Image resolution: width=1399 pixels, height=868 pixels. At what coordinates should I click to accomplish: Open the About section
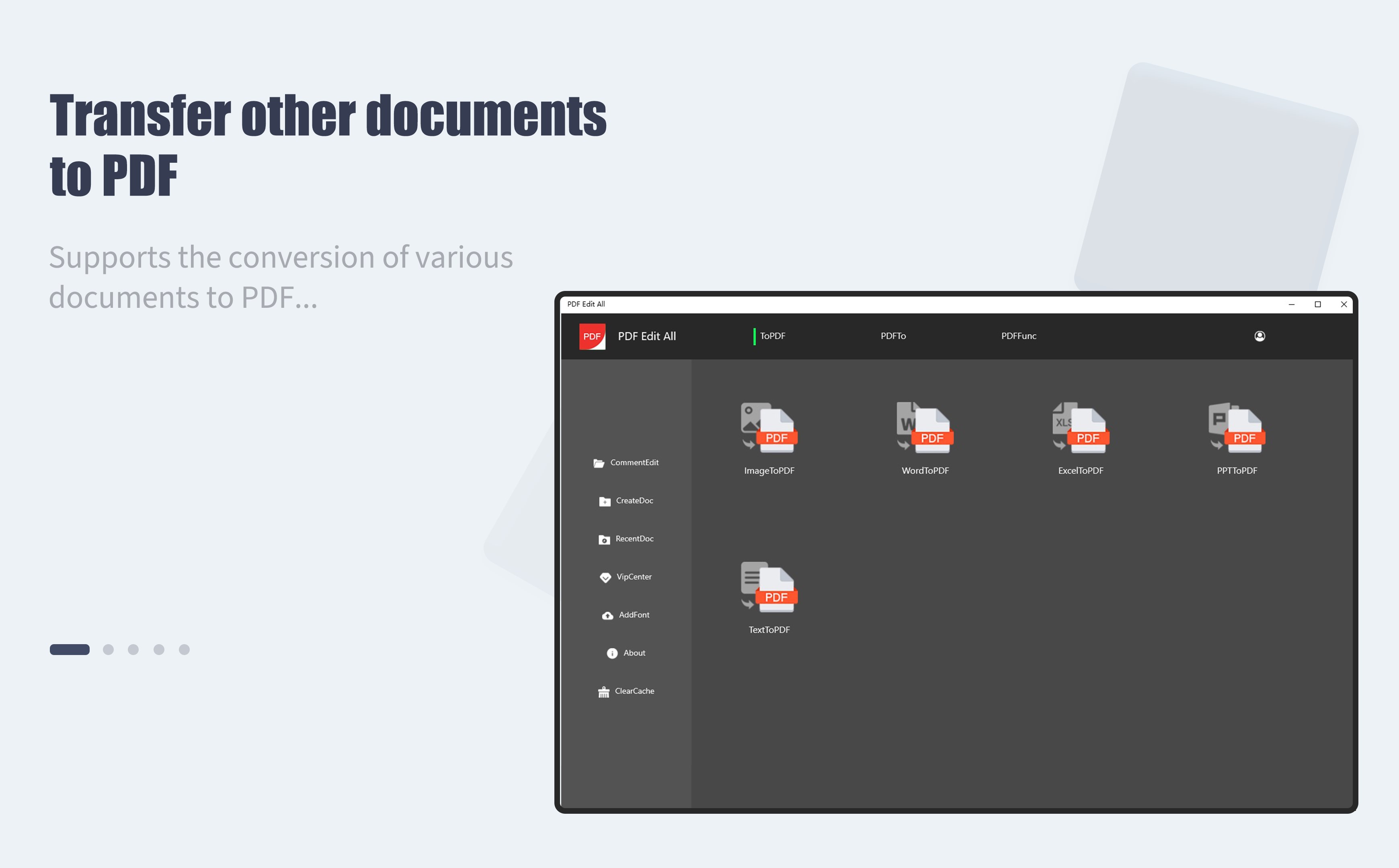tap(626, 653)
